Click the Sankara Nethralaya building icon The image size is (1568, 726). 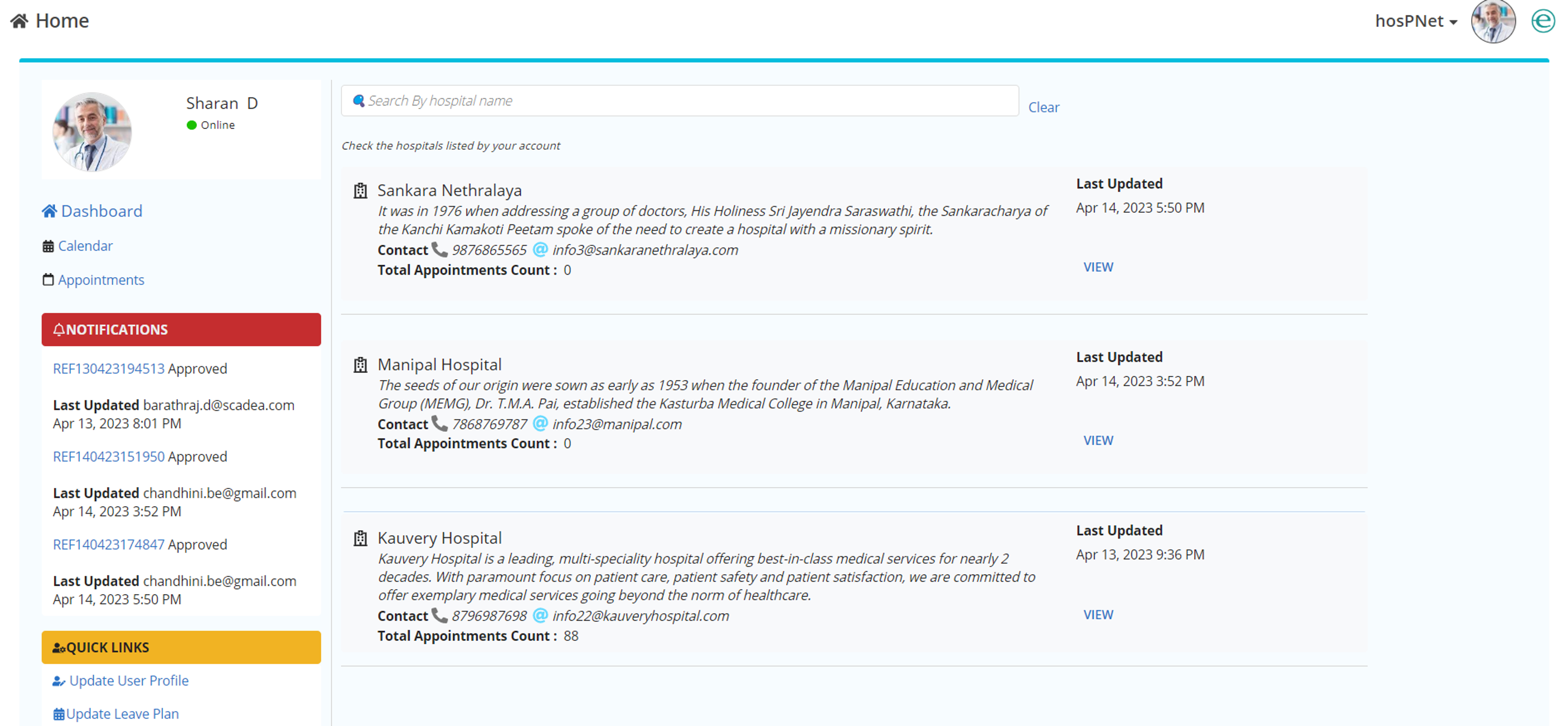point(360,191)
